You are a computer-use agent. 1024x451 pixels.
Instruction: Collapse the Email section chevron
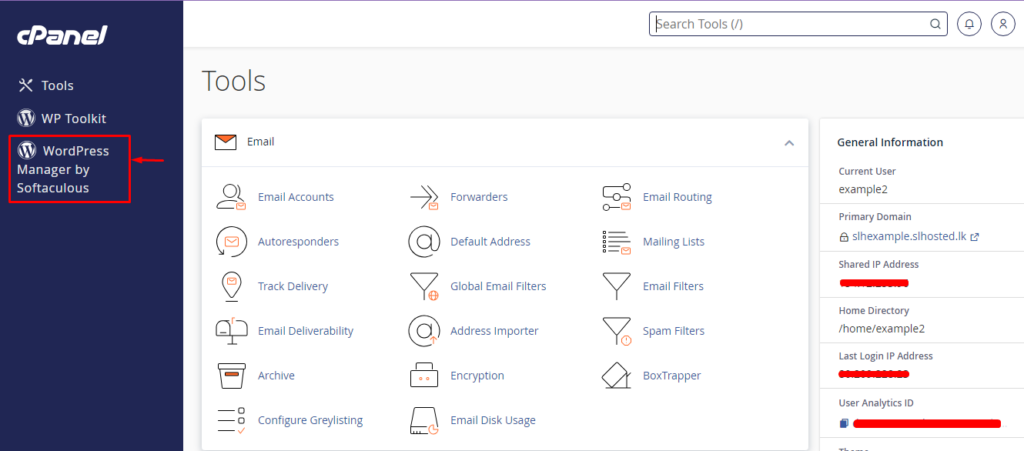tap(789, 143)
